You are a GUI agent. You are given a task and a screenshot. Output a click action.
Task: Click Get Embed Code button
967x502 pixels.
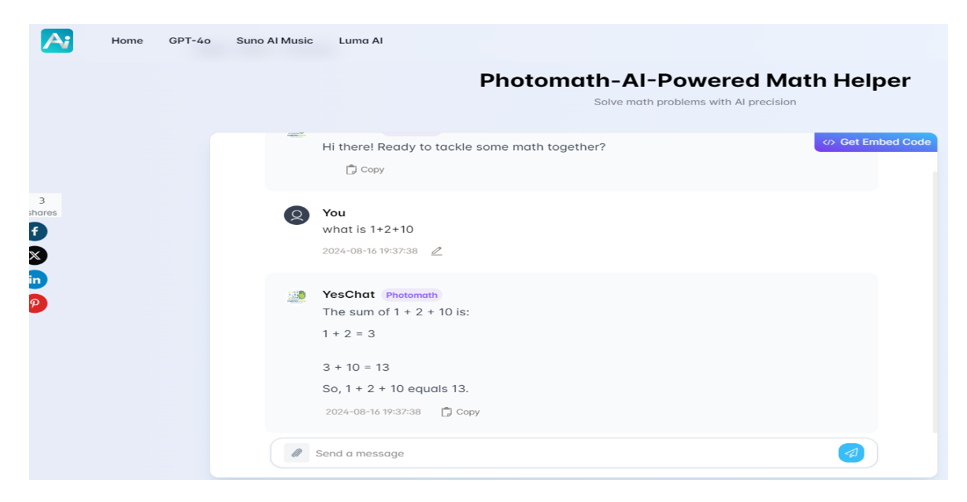click(876, 142)
